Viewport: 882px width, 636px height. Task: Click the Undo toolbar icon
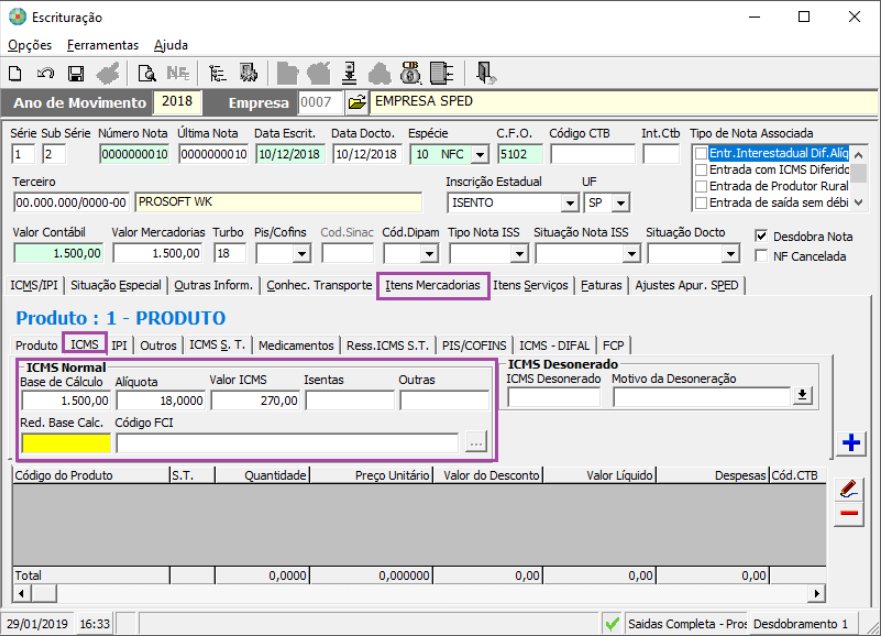click(44, 73)
